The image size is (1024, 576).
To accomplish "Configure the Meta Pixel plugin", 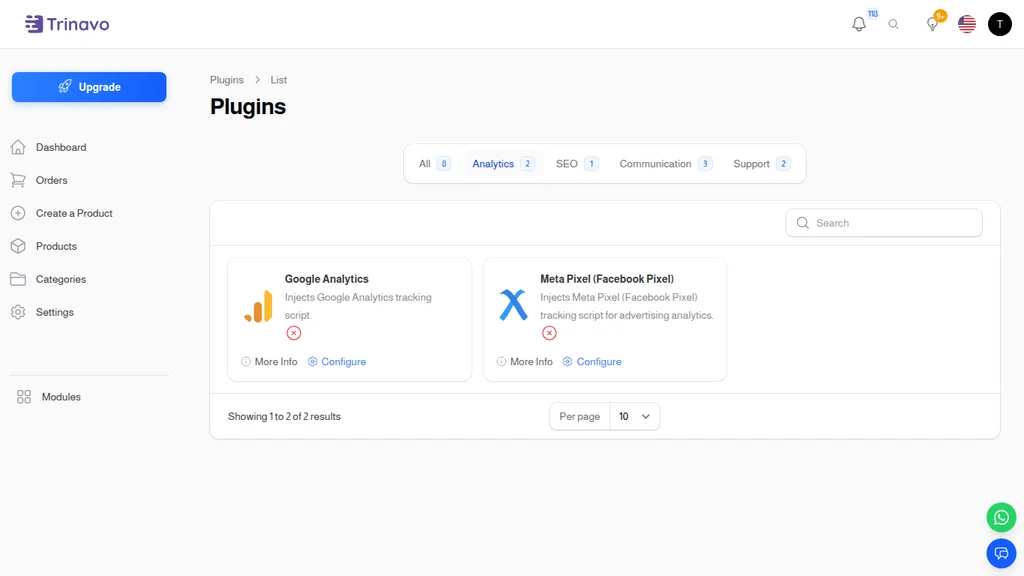I will point(592,362).
